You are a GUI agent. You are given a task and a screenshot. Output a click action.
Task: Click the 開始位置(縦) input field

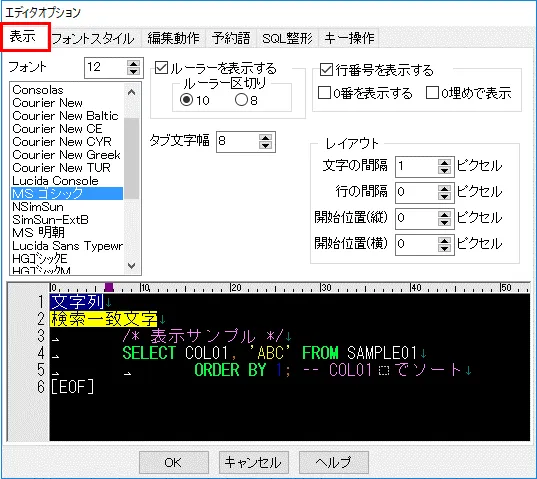tap(417, 218)
